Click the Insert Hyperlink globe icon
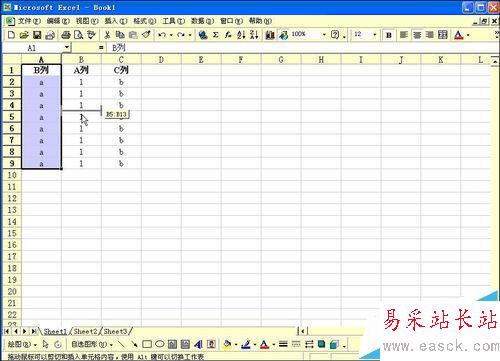 click(x=203, y=35)
